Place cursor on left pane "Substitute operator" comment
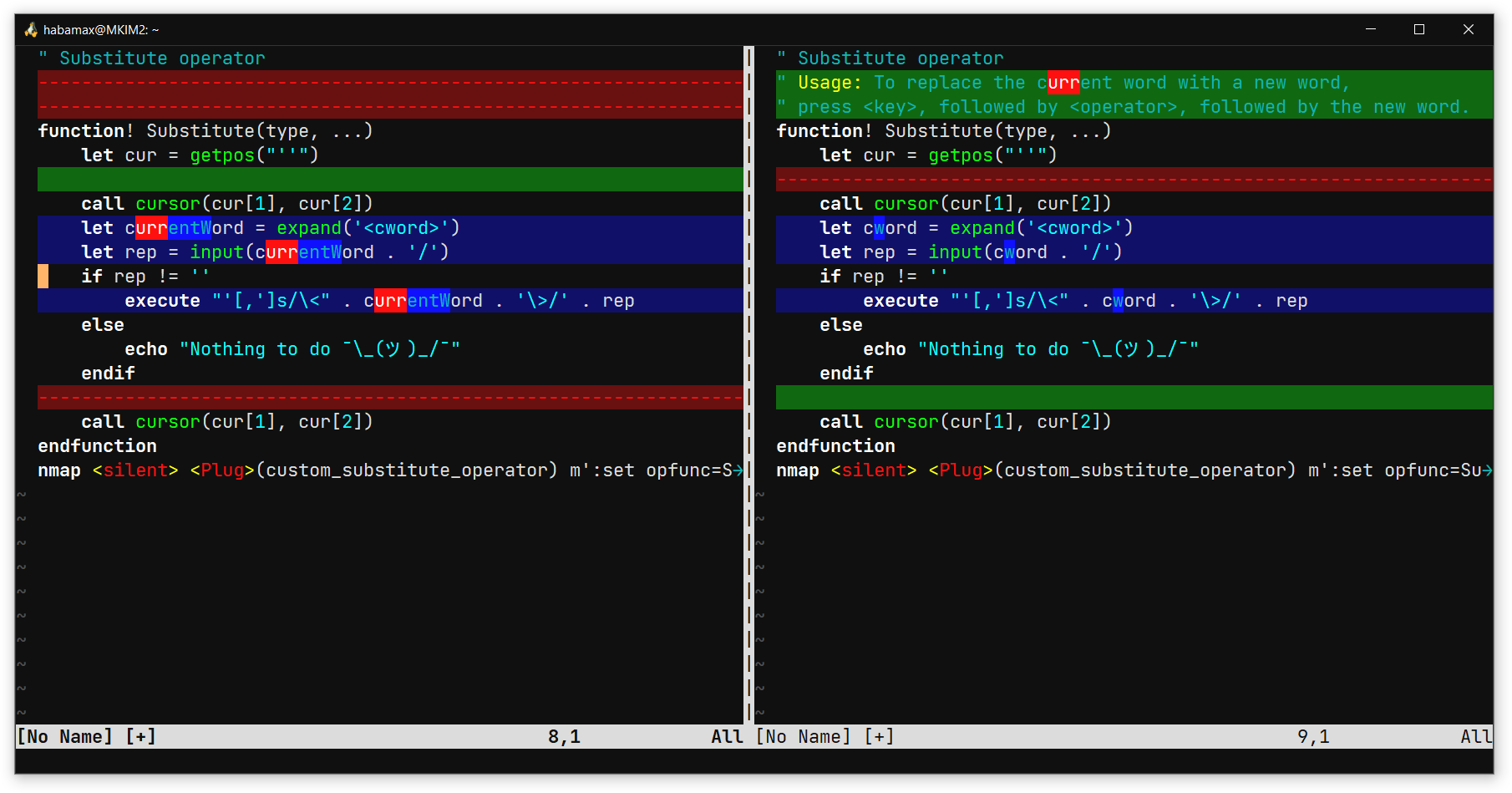 [x=152, y=58]
